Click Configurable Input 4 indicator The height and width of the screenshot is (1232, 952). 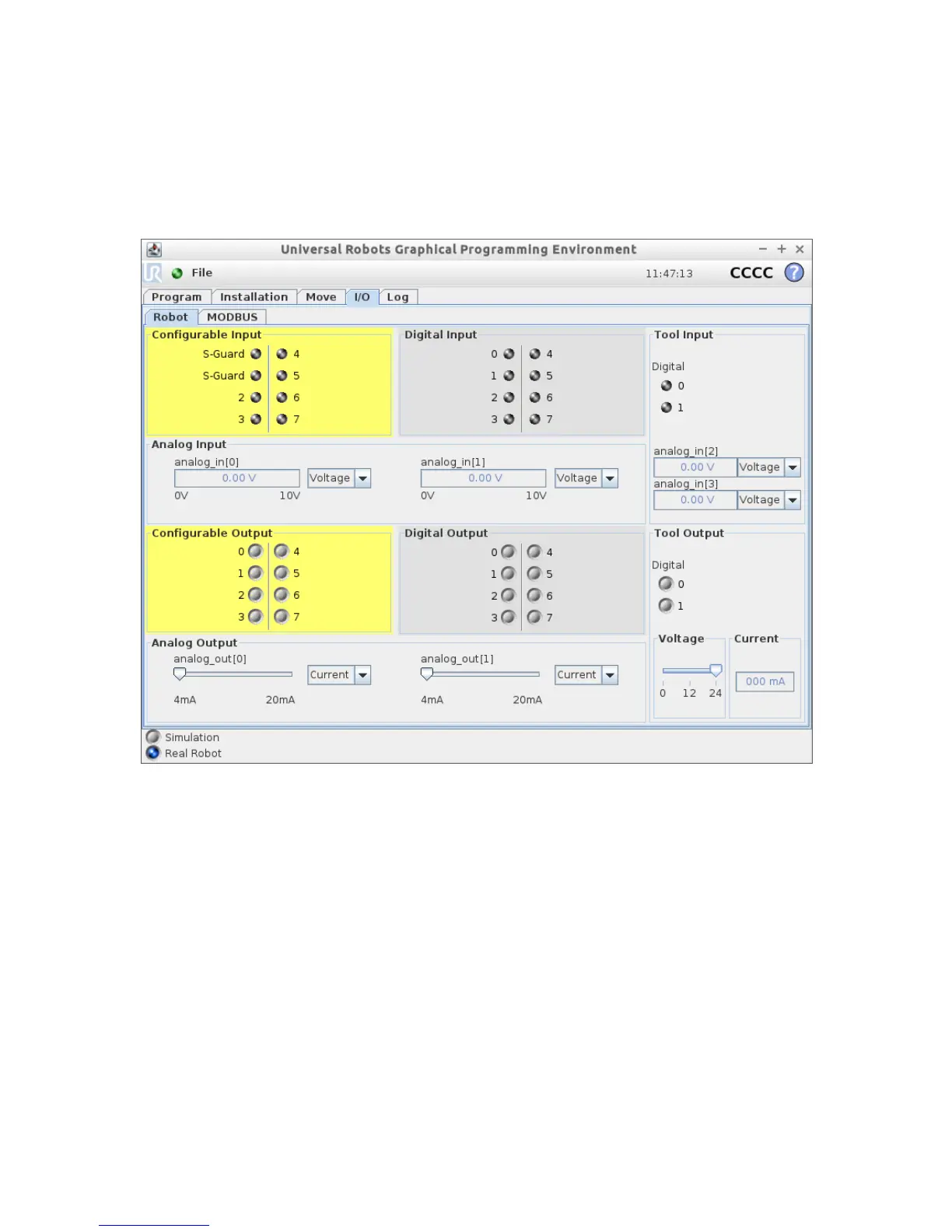pos(282,354)
